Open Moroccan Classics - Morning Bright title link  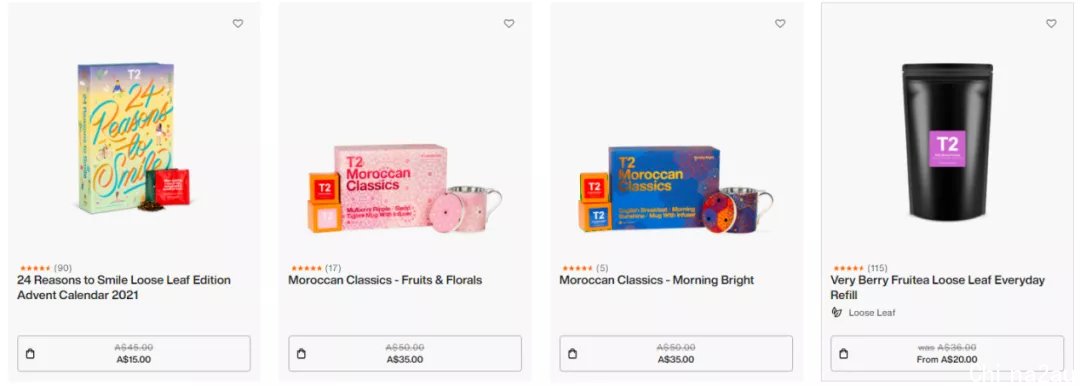click(x=656, y=280)
